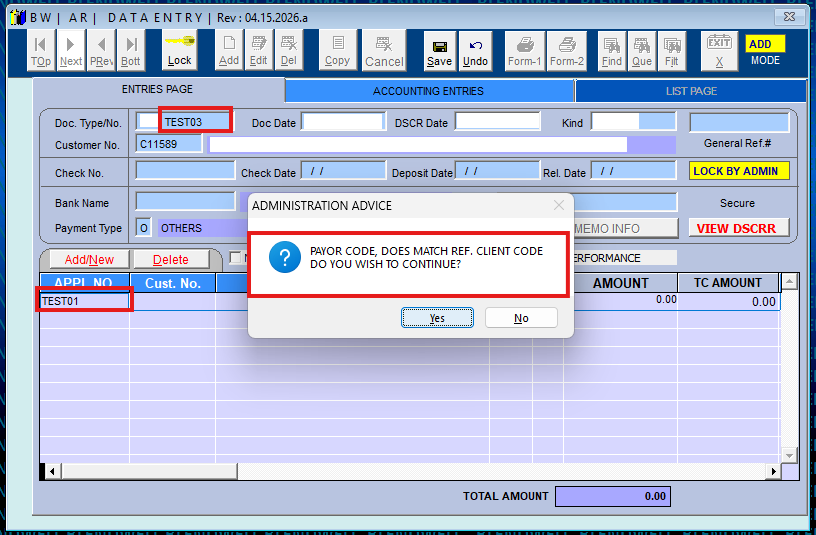Click horizontal scrollbar right arrow

click(x=773, y=472)
